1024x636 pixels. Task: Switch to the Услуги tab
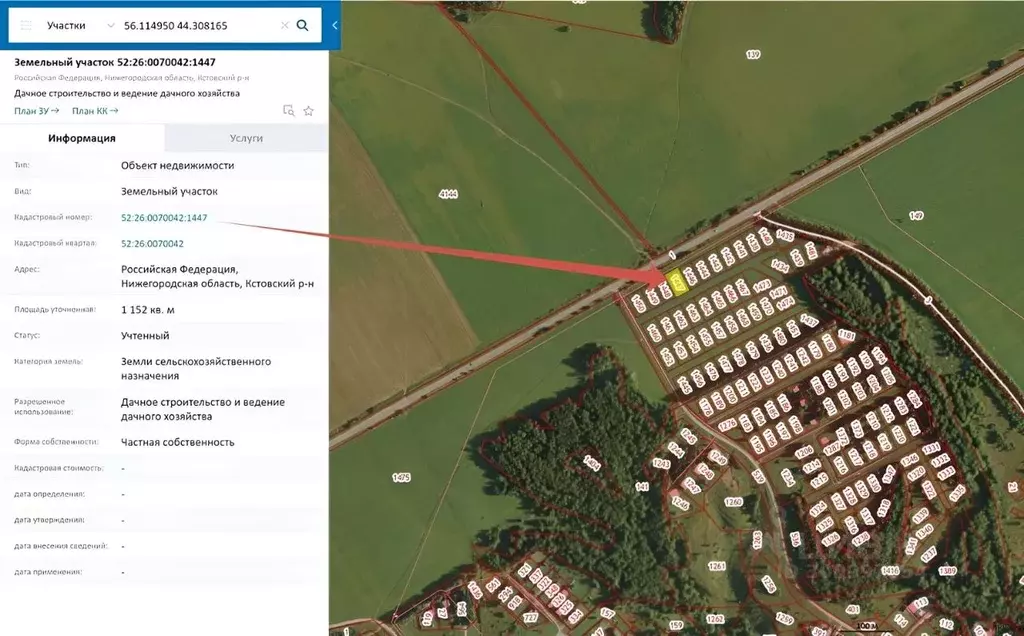tap(246, 138)
